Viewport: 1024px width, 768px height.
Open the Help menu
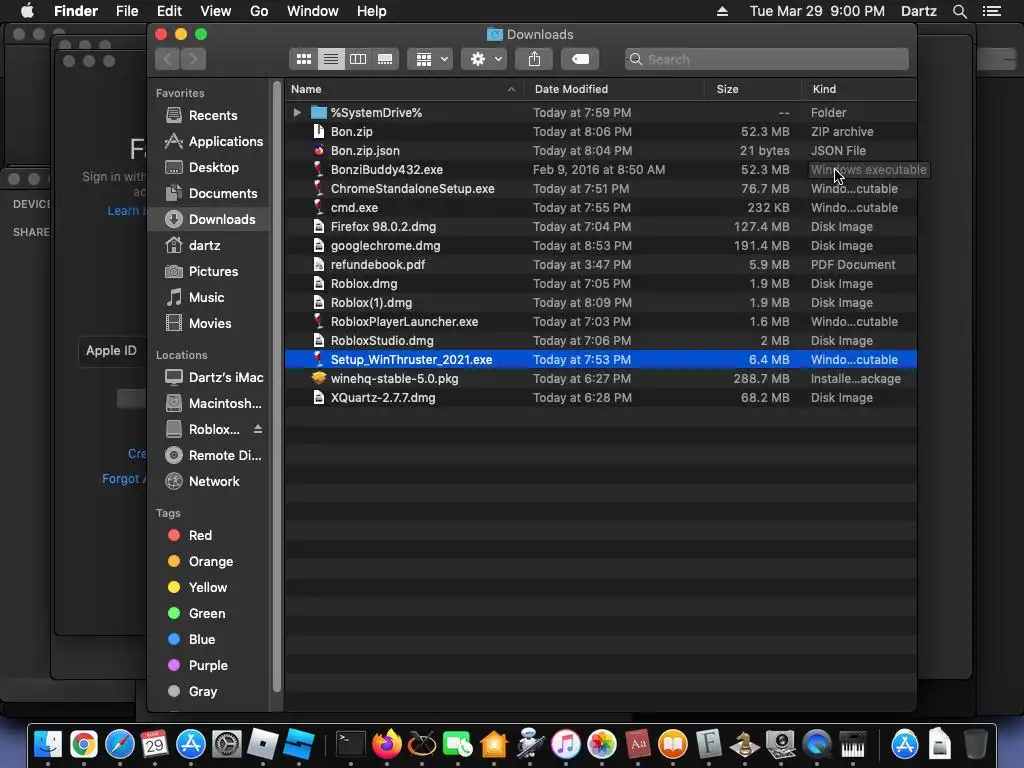(x=372, y=11)
